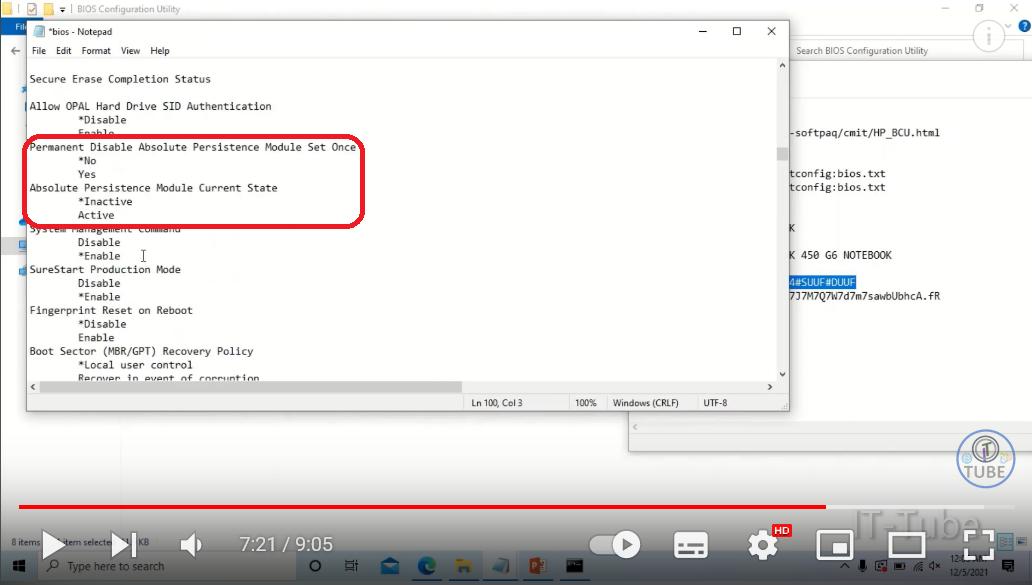Click Notepad vertical scrollbar down arrow
1032x585 pixels.
click(782, 374)
